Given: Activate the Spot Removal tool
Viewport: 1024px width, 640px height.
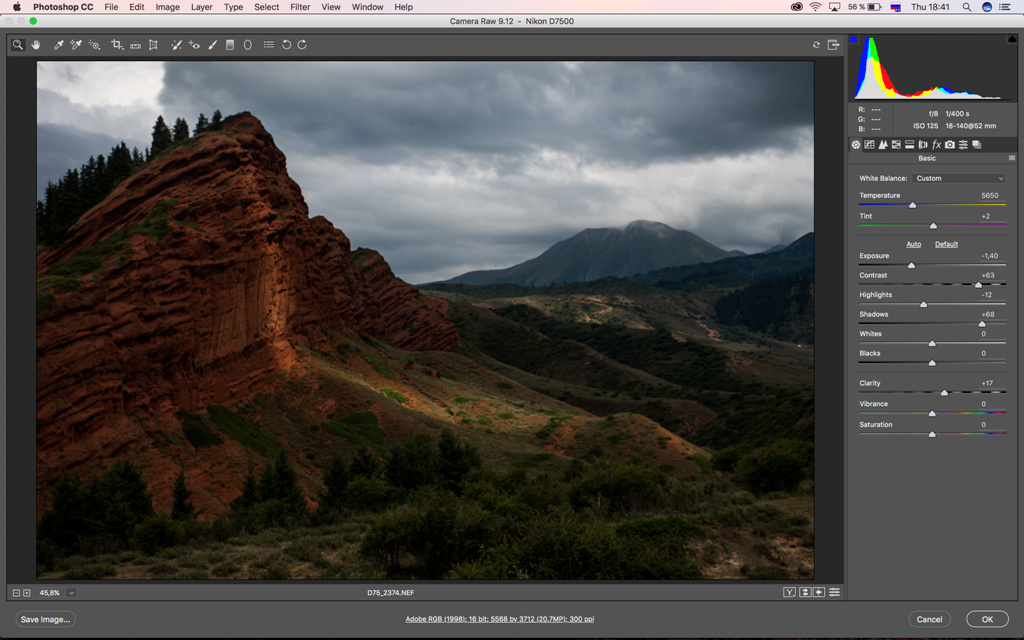Looking at the screenshot, I should pyautogui.click(x=176, y=45).
